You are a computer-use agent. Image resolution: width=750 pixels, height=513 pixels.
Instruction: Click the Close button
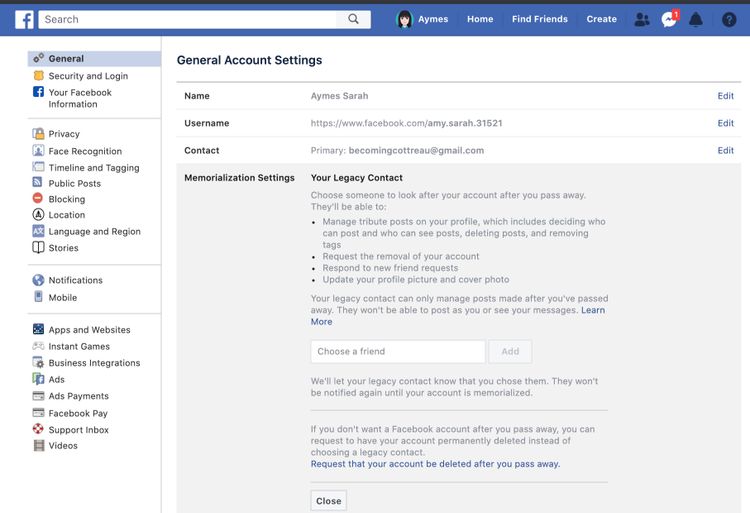pos(328,501)
